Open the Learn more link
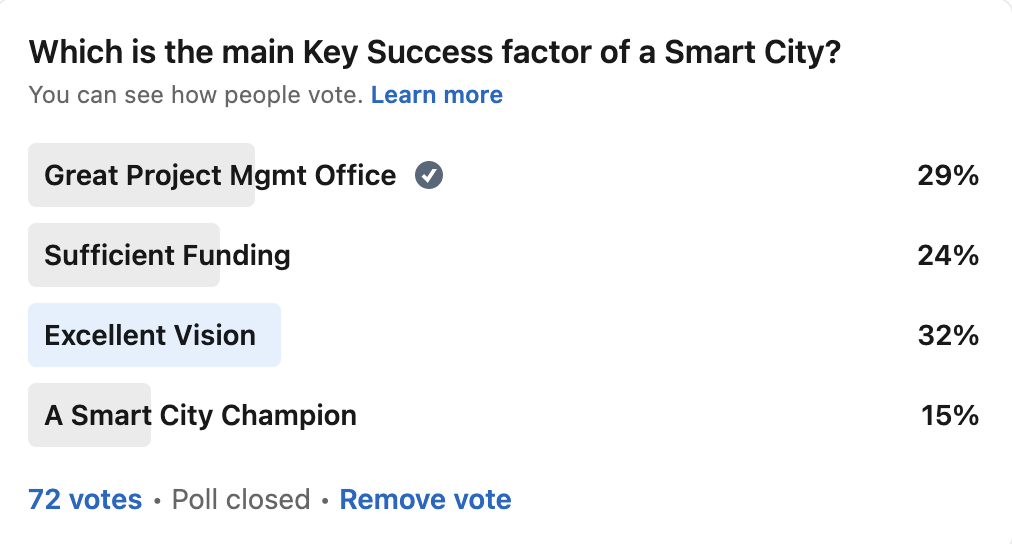Image resolution: width=1012 pixels, height=544 pixels. [436, 95]
